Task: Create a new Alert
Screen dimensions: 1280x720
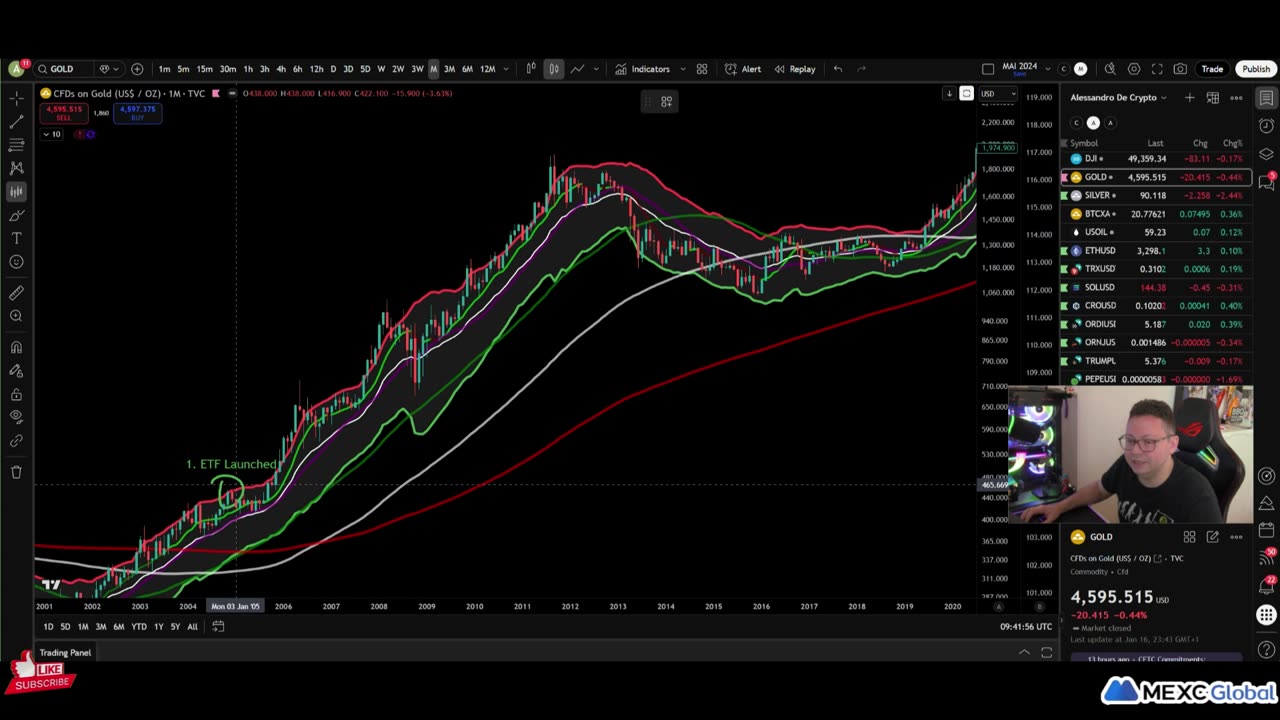Action: 742,69
